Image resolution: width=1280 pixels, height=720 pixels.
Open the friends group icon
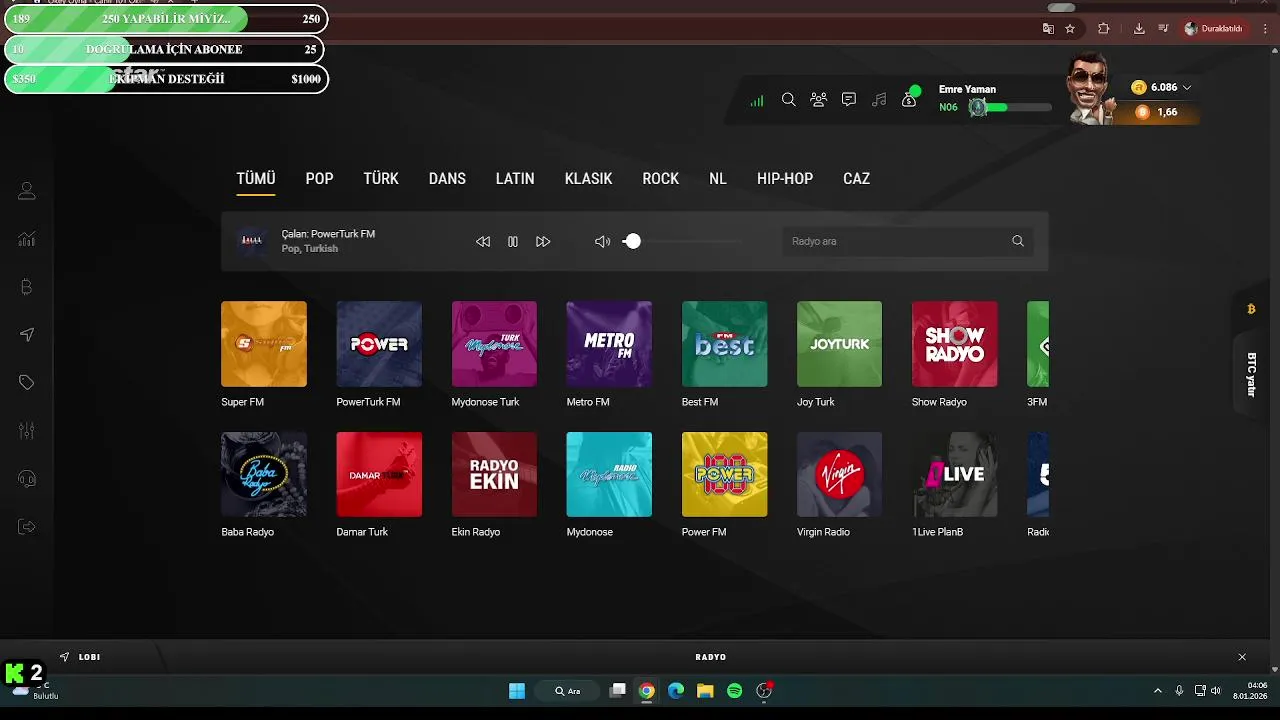coord(819,100)
